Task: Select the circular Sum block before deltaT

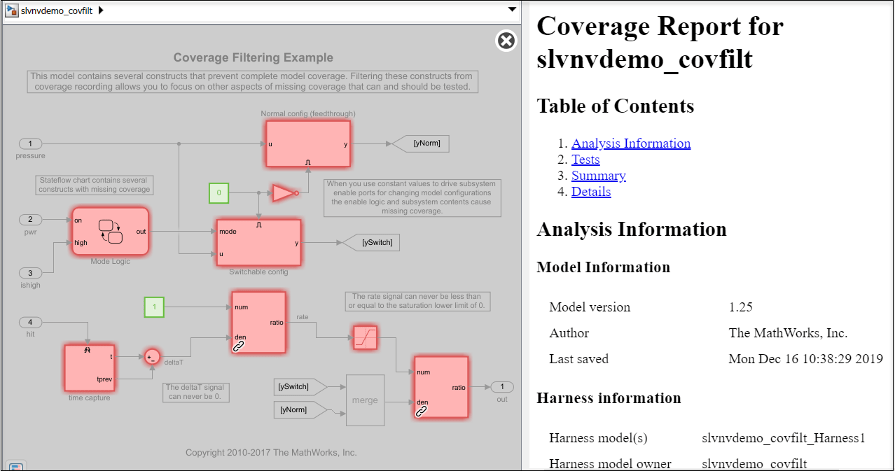Action: [x=152, y=357]
